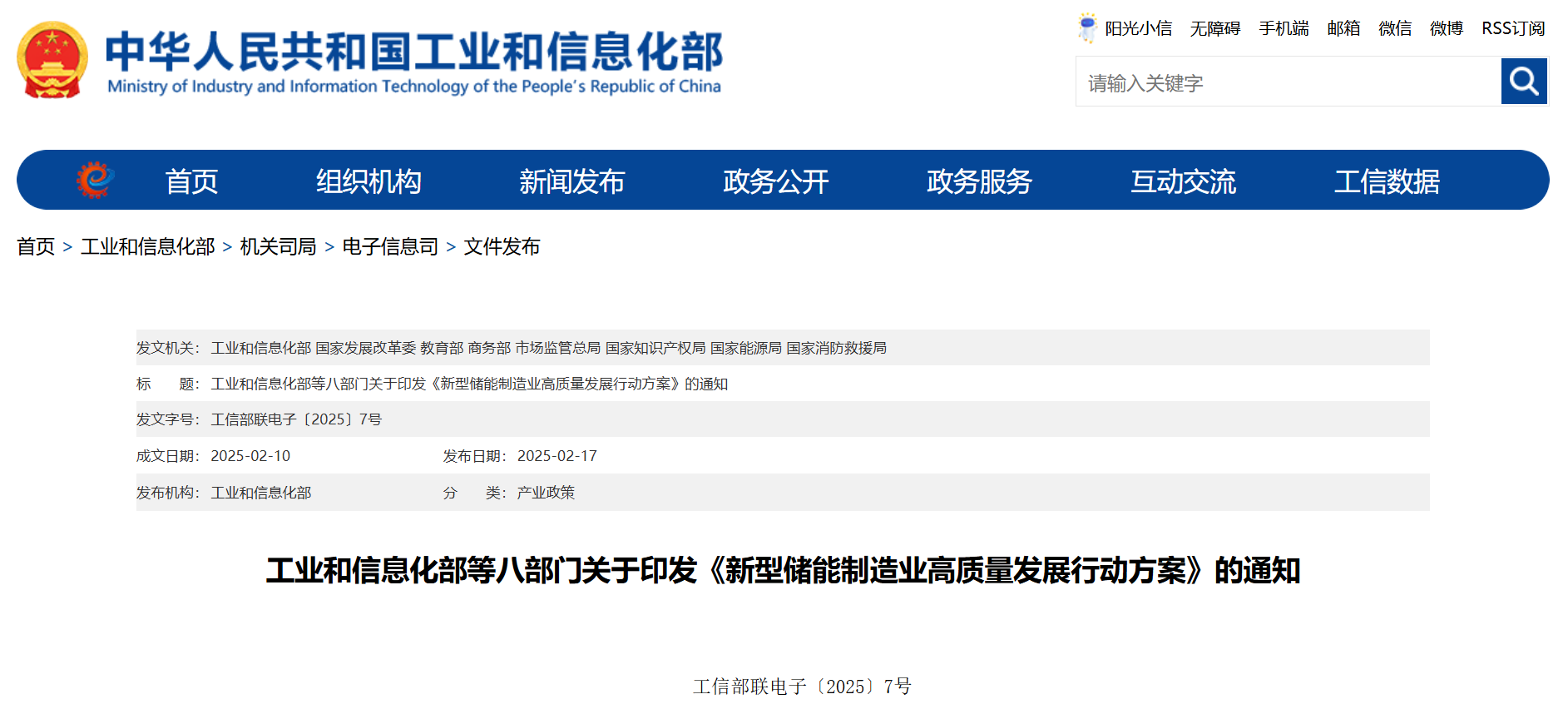1568x719 pixels.
Task: Go to 新闻发布 section
Action: coord(571,181)
